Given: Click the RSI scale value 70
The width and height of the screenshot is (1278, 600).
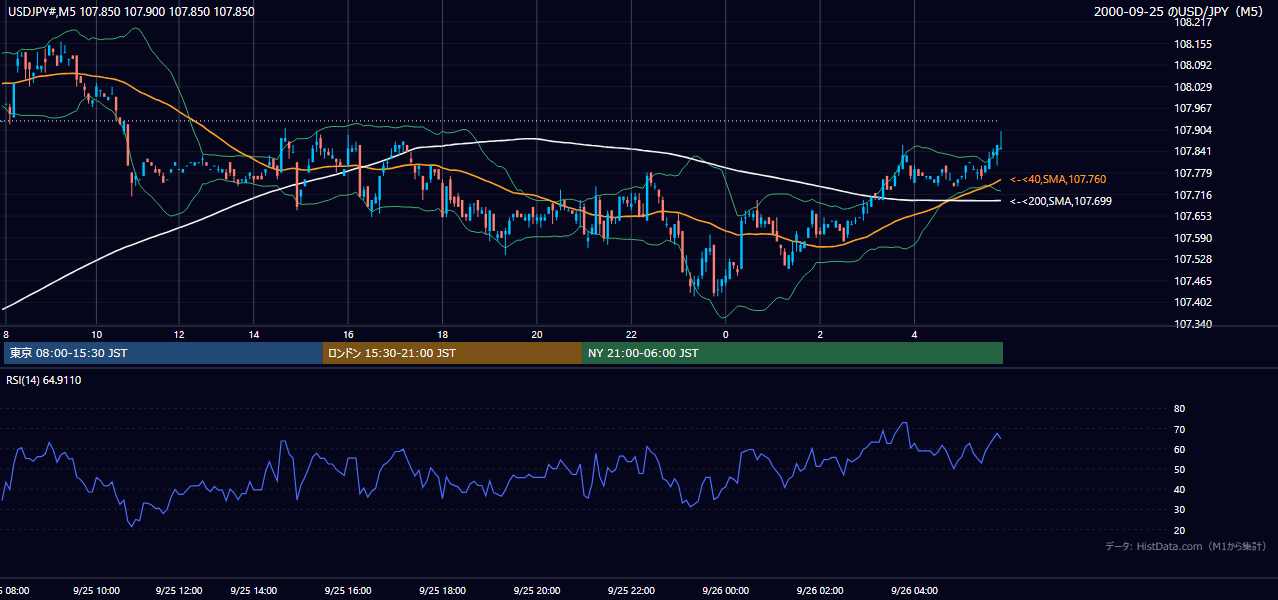Looking at the screenshot, I should (1179, 429).
